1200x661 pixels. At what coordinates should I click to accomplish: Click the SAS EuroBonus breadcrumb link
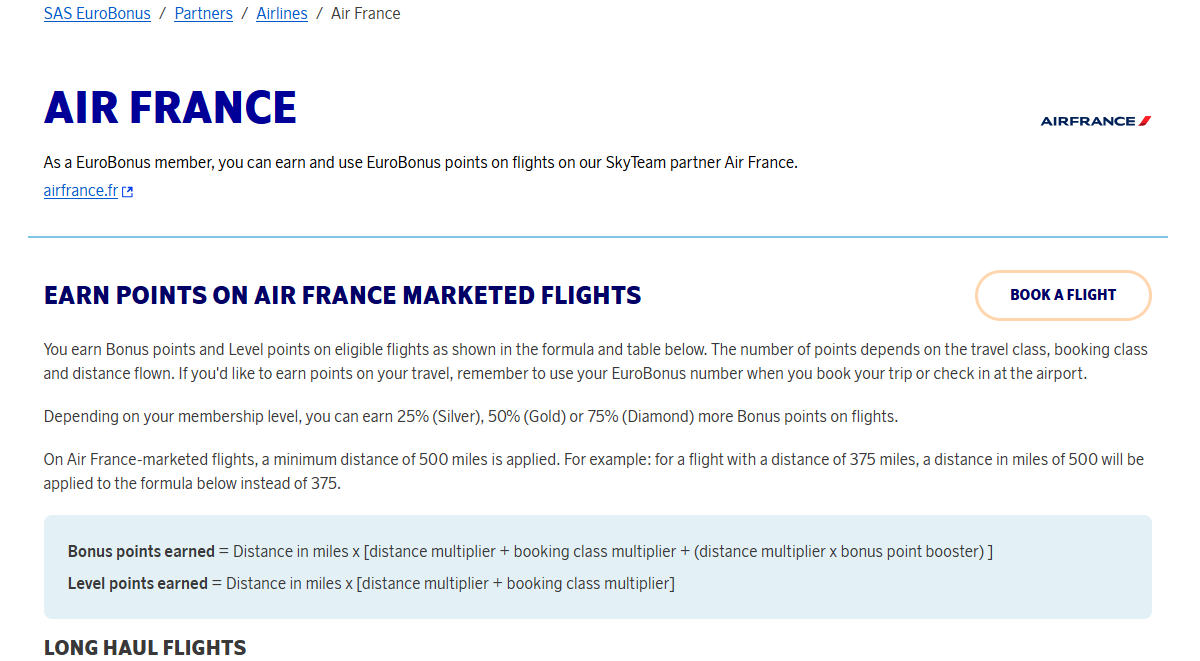point(97,14)
